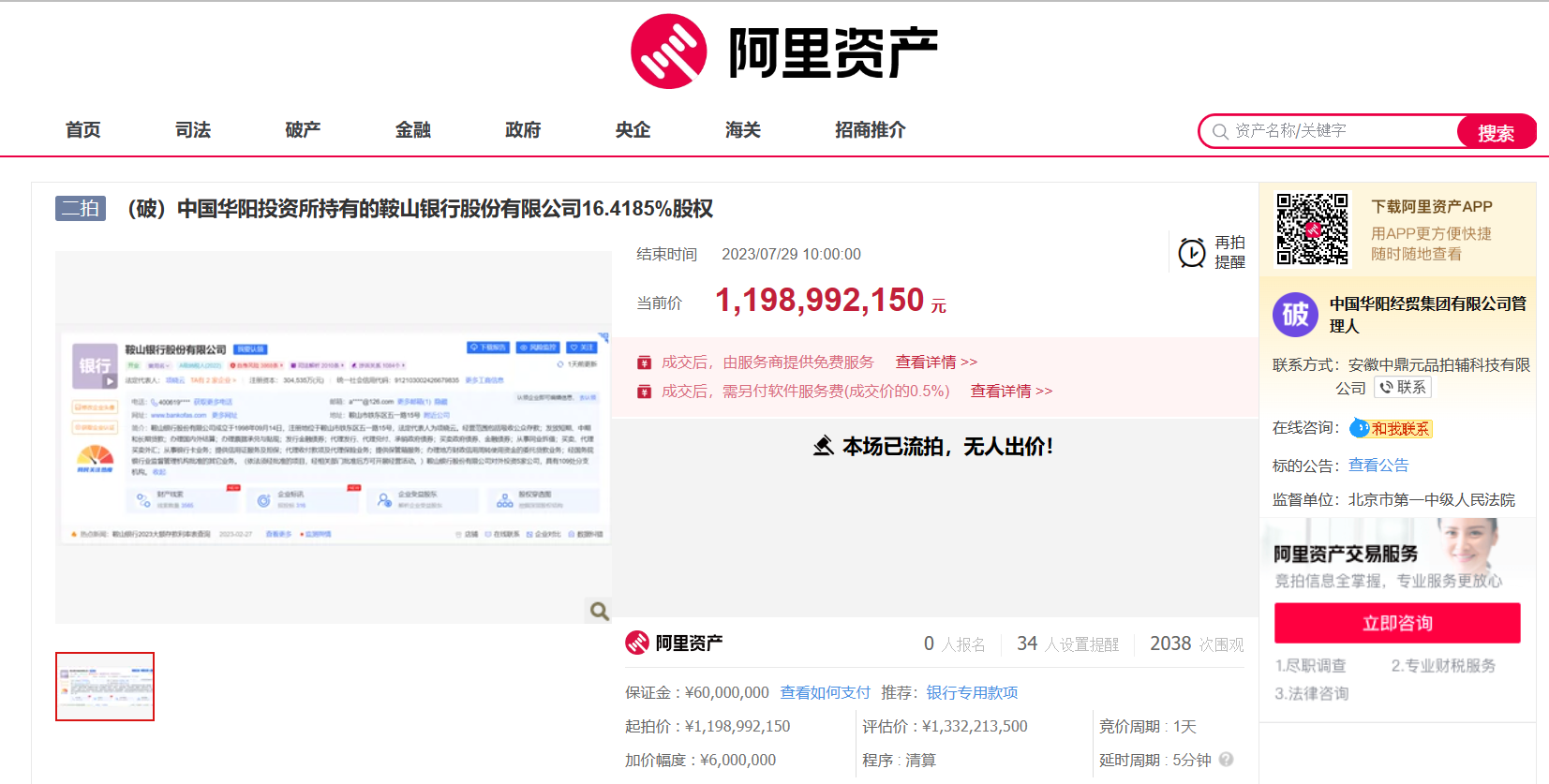Click the 0 人报名 counter
1549x784 pixels.
point(954,644)
